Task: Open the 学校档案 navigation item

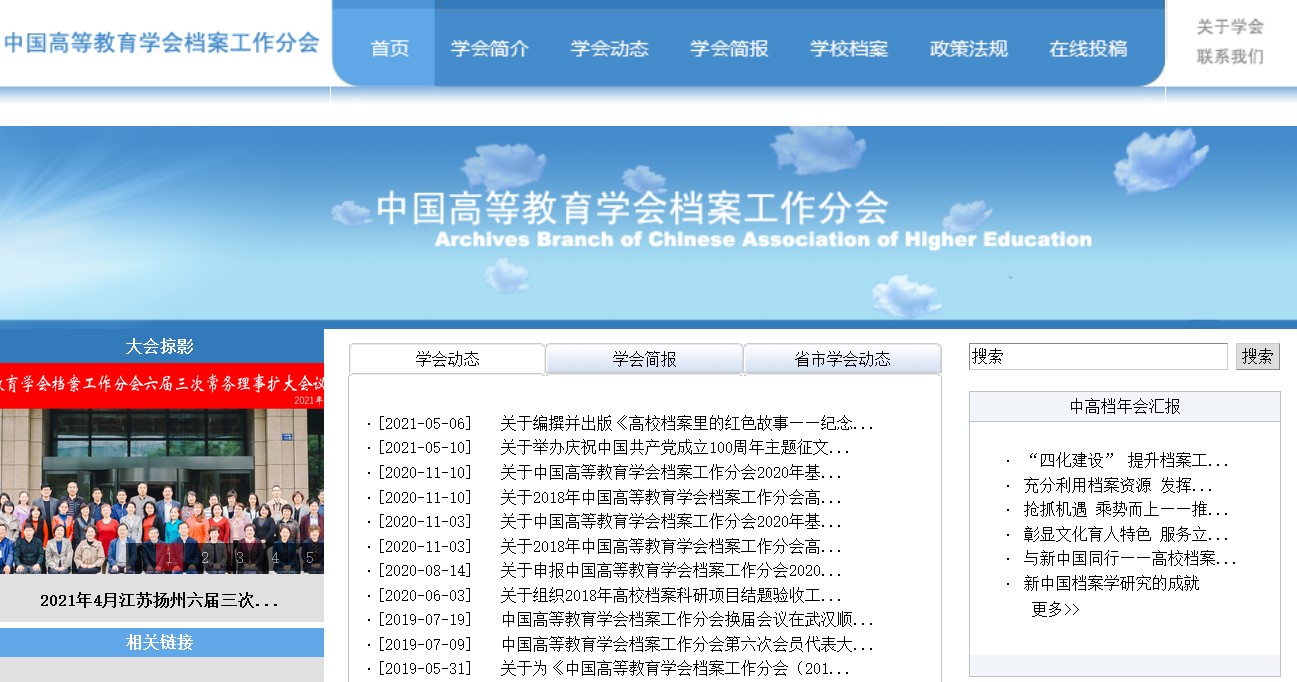Action: [849, 48]
